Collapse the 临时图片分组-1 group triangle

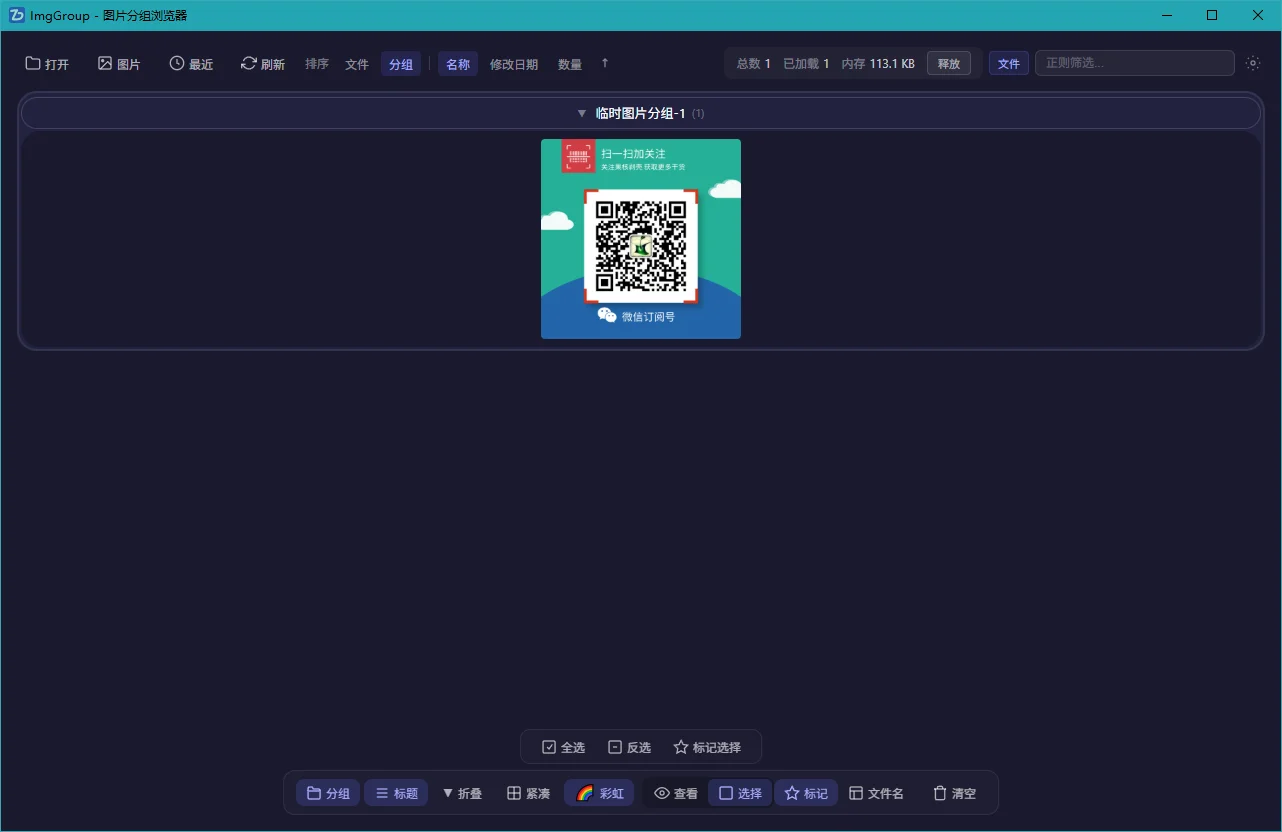582,114
